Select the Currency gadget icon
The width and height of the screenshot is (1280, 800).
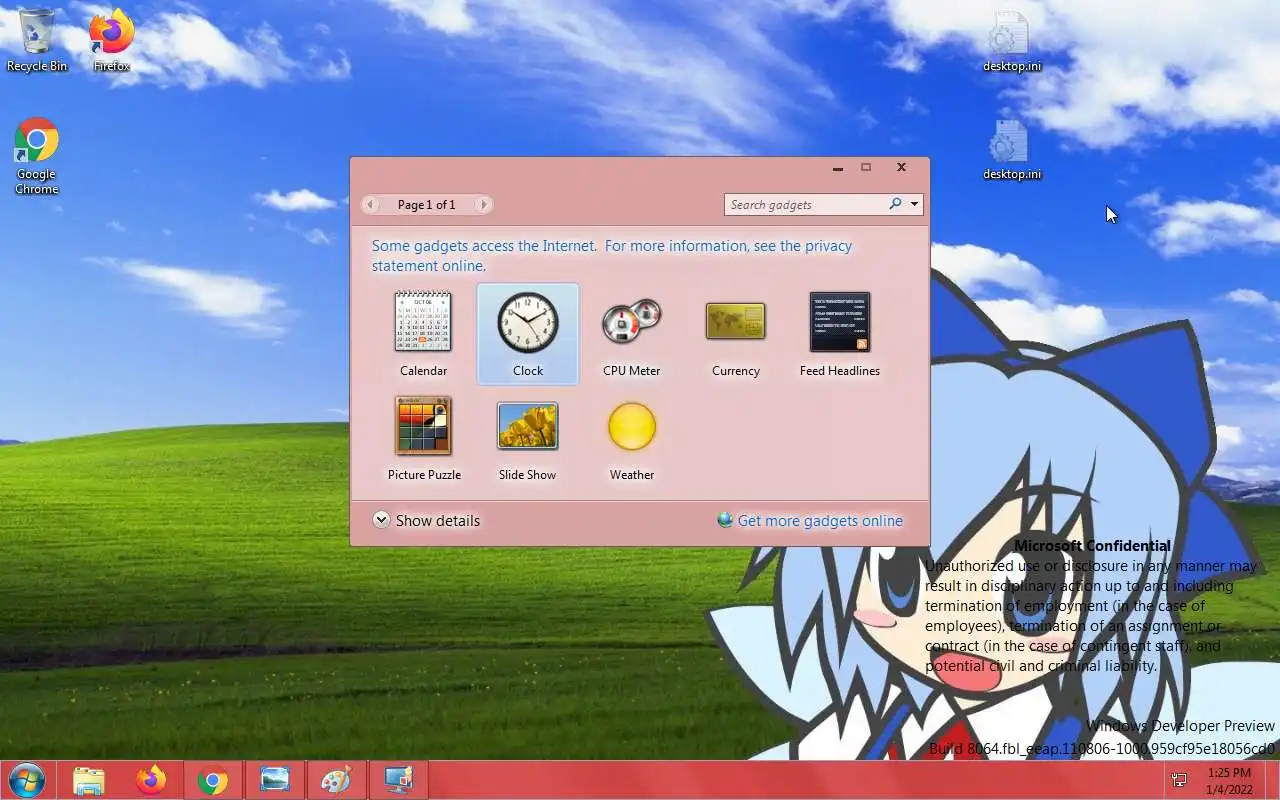pyautogui.click(x=735, y=322)
